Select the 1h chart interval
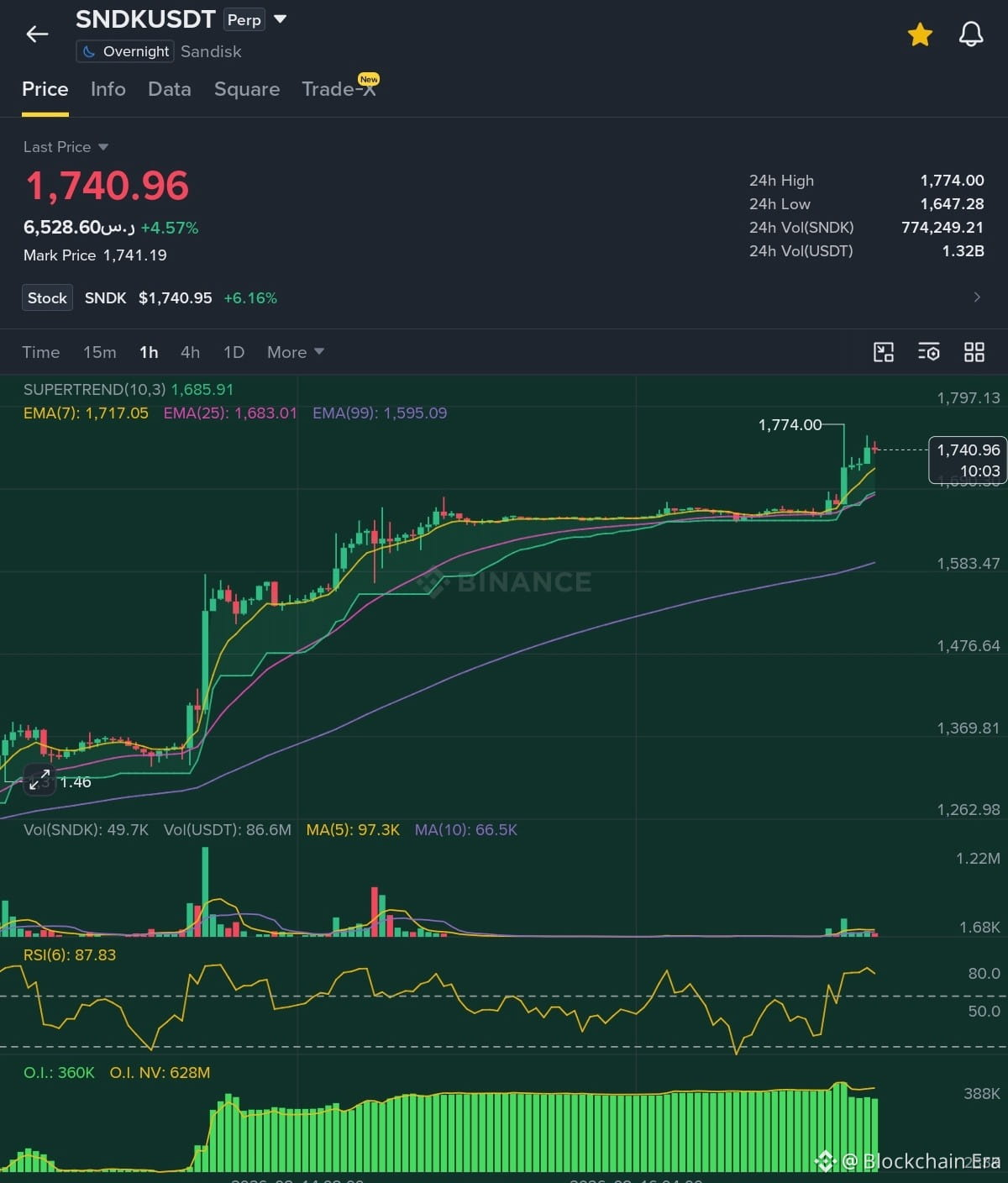The height and width of the screenshot is (1183, 1008). pyautogui.click(x=149, y=352)
